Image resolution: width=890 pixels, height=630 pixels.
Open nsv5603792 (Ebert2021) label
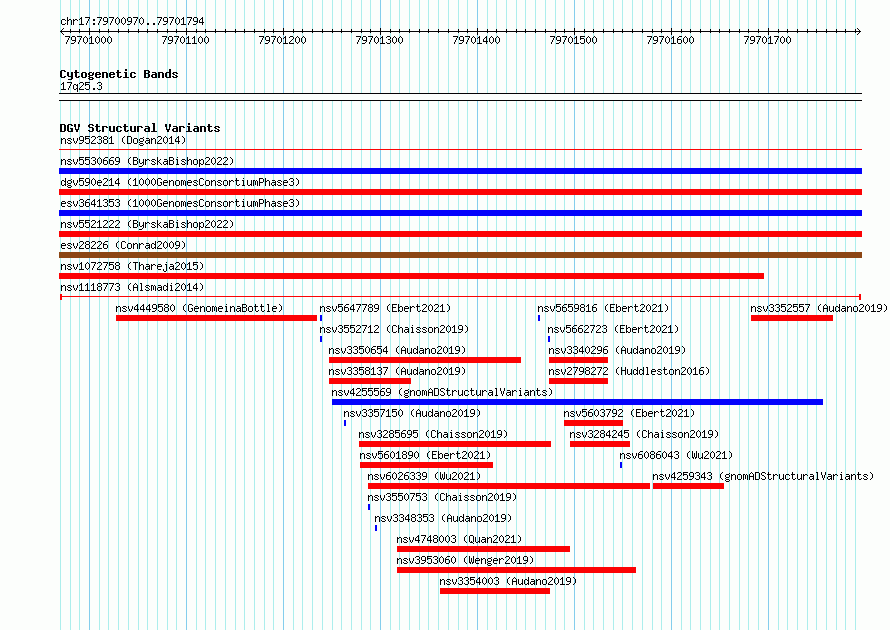pos(629,413)
